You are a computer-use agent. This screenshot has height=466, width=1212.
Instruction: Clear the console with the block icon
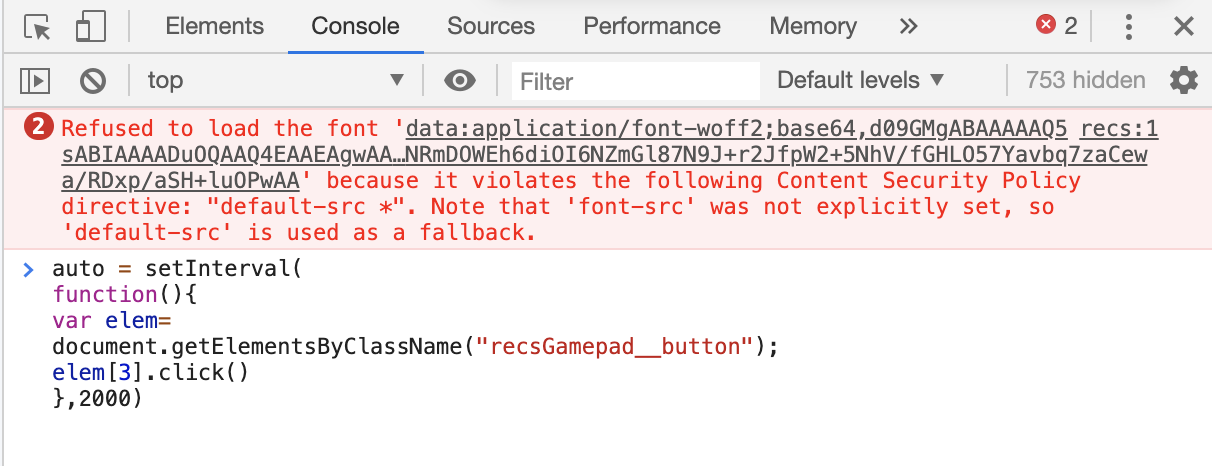[x=93, y=80]
